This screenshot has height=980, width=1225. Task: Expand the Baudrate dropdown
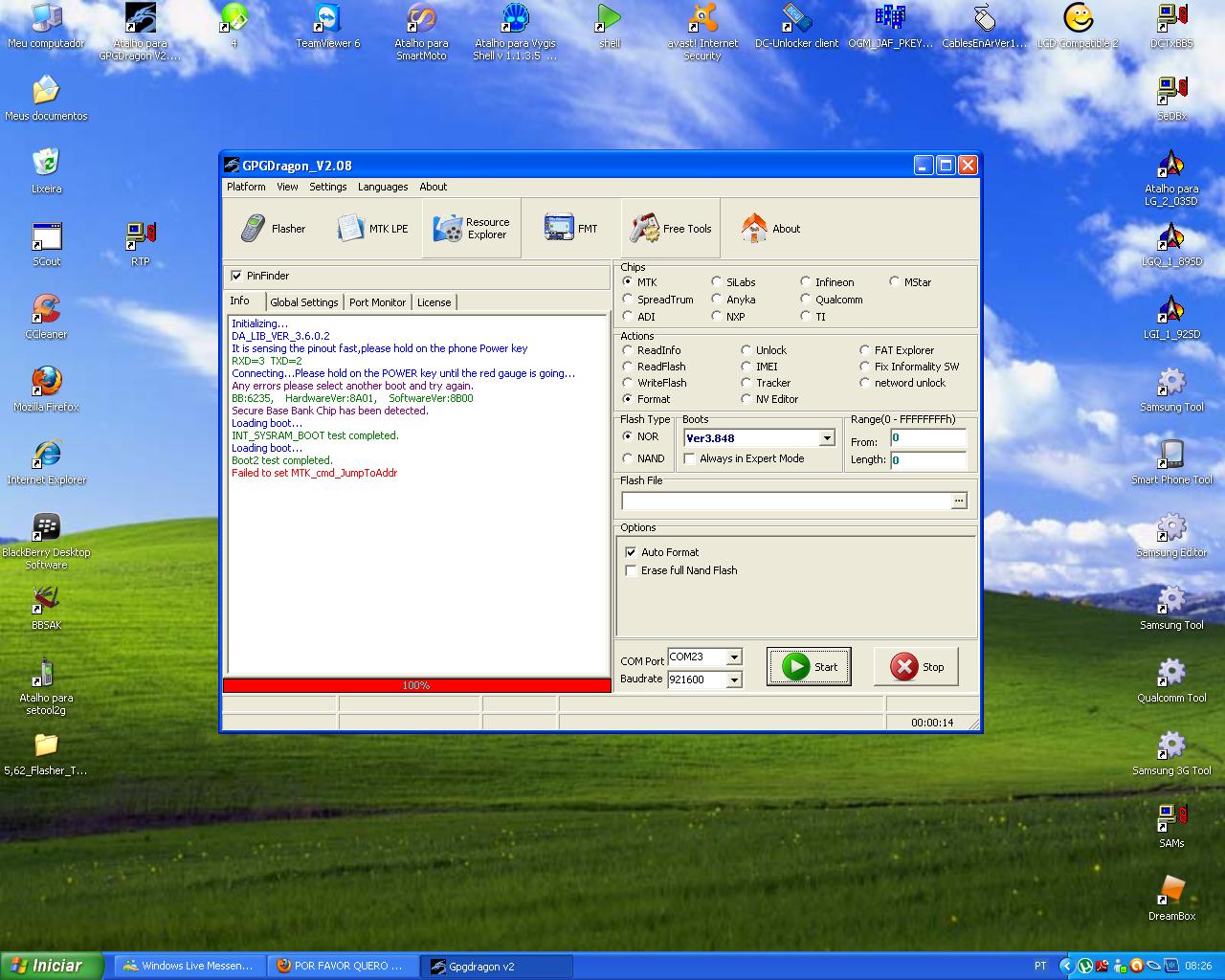[x=734, y=679]
